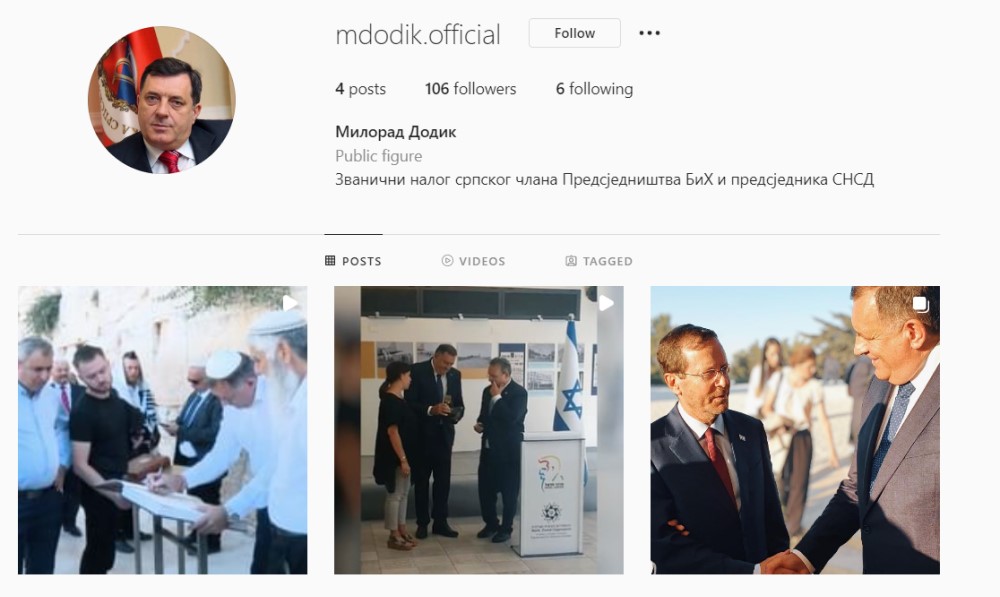
Task: Click the 4 posts count
Action: click(360, 89)
